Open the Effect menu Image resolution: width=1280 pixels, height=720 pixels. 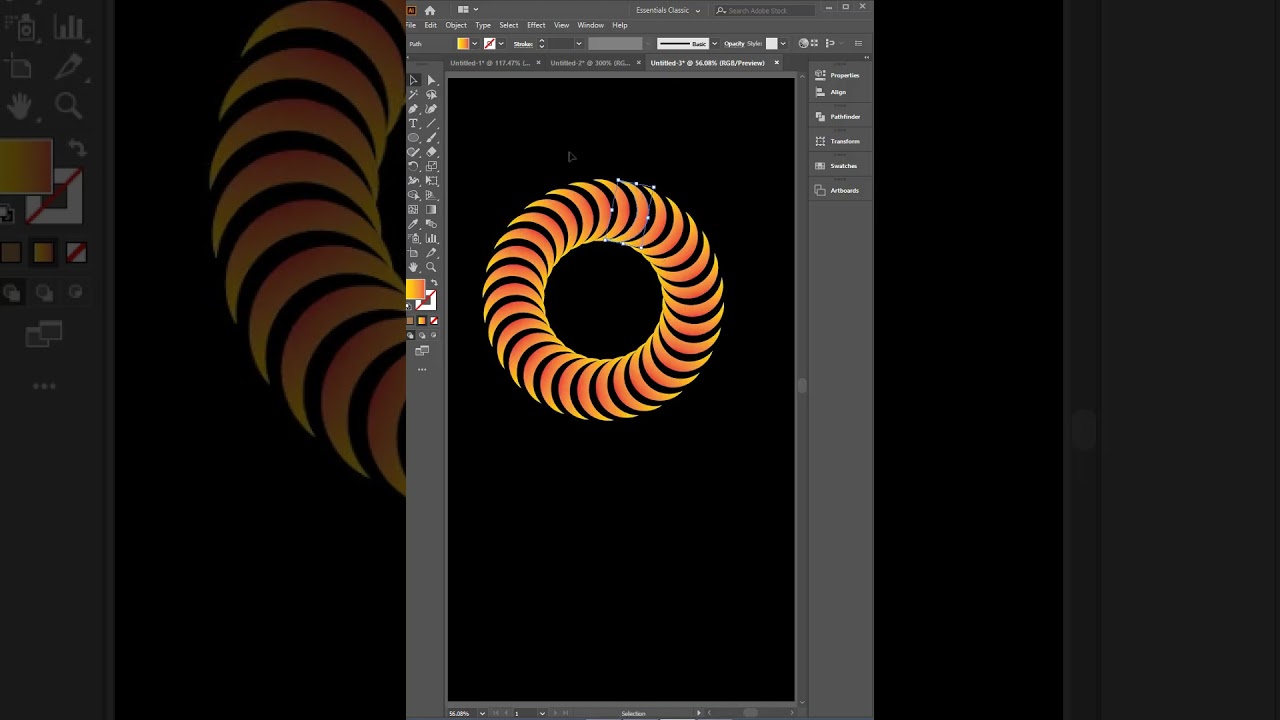click(536, 25)
